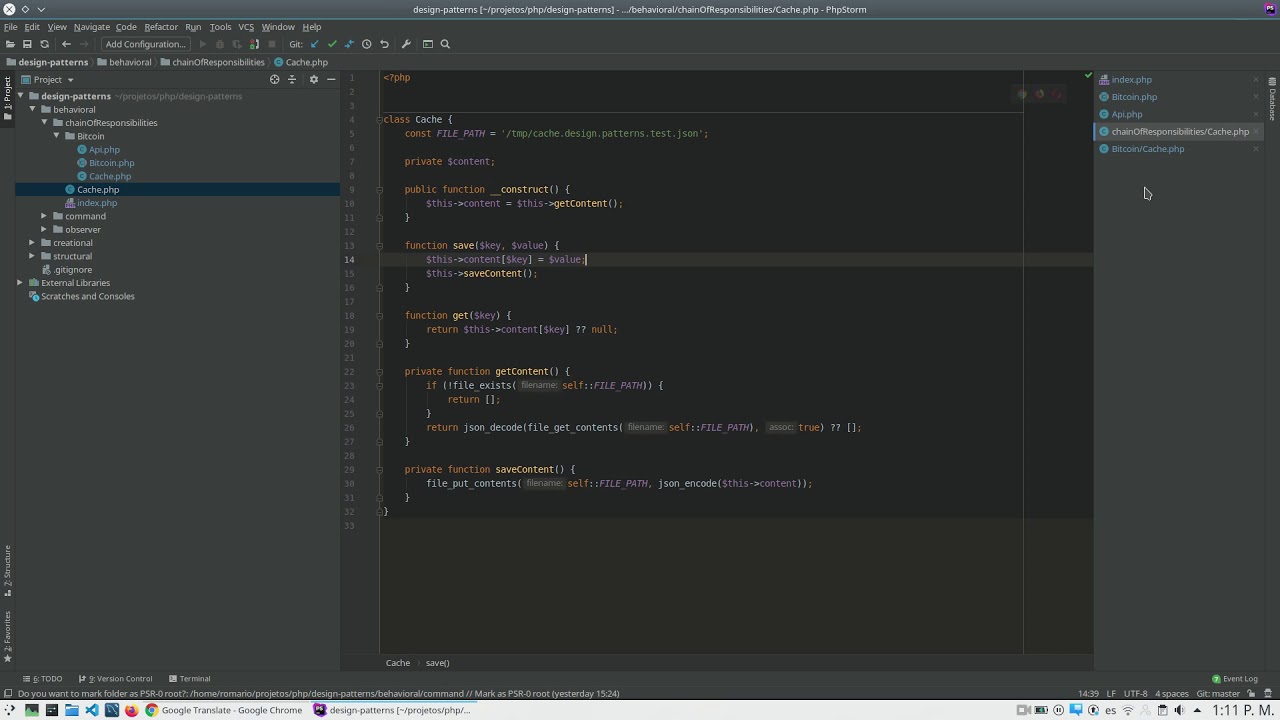Click Collapse All in the Project panel
Viewport: 1280px width, 720px height.
click(x=292, y=79)
